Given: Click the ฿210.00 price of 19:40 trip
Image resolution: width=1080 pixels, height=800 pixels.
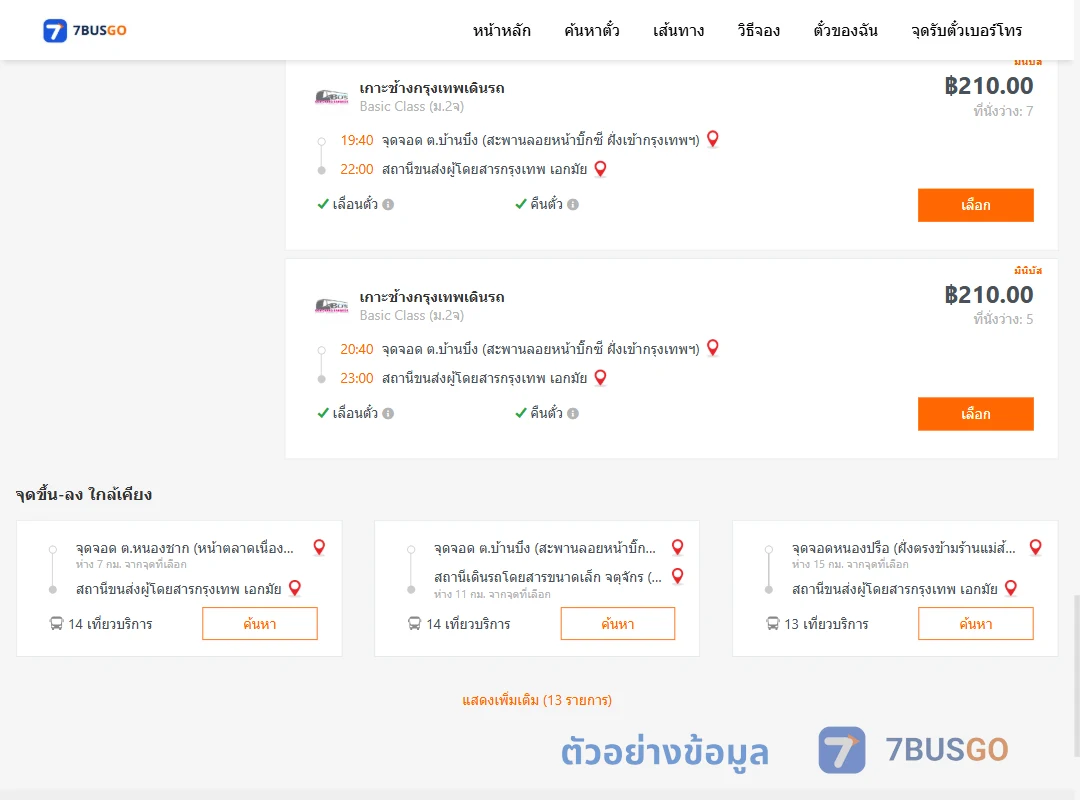Looking at the screenshot, I should coord(988,86).
